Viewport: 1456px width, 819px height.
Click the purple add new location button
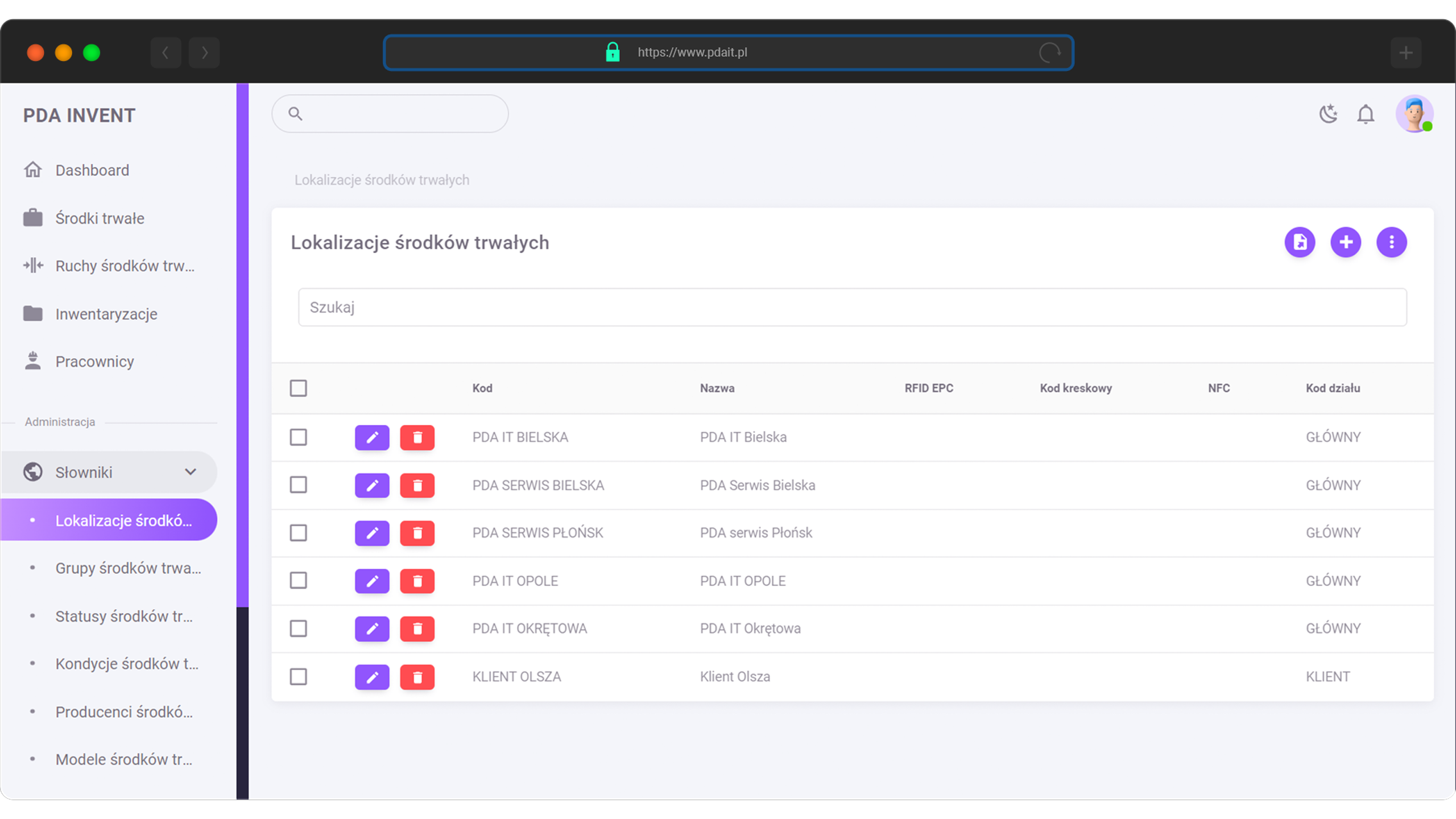tap(1345, 242)
